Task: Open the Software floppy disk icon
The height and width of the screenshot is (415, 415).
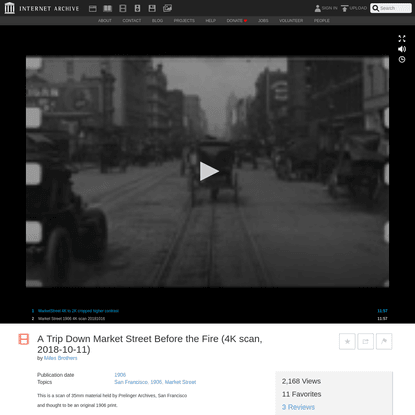Action: 152,8
